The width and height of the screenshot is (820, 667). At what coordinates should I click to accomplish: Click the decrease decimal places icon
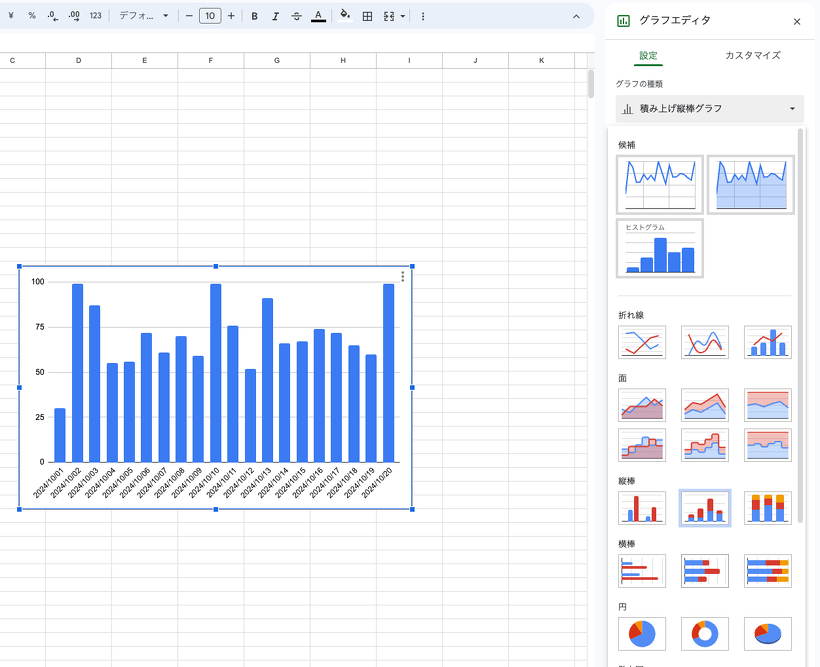click(x=53, y=16)
